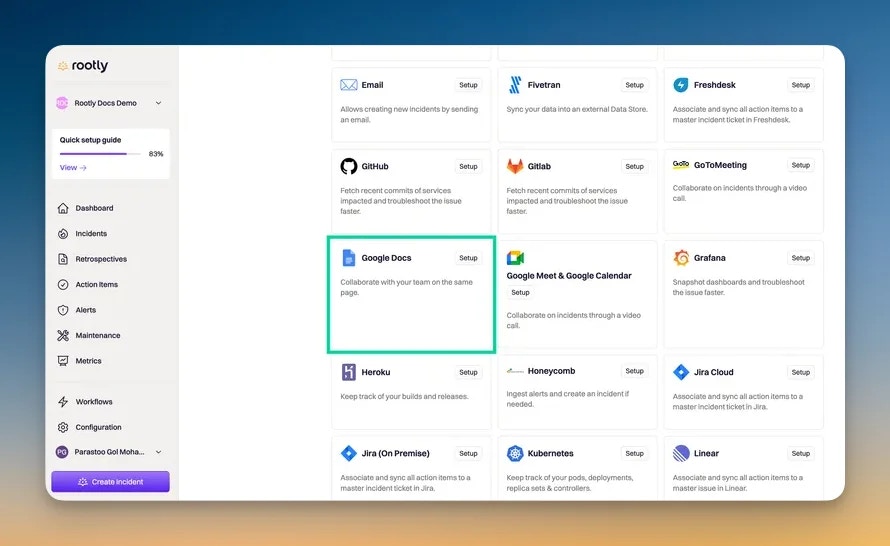The image size is (890, 546).
Task: Click the Create Incident button
Action: 110,482
